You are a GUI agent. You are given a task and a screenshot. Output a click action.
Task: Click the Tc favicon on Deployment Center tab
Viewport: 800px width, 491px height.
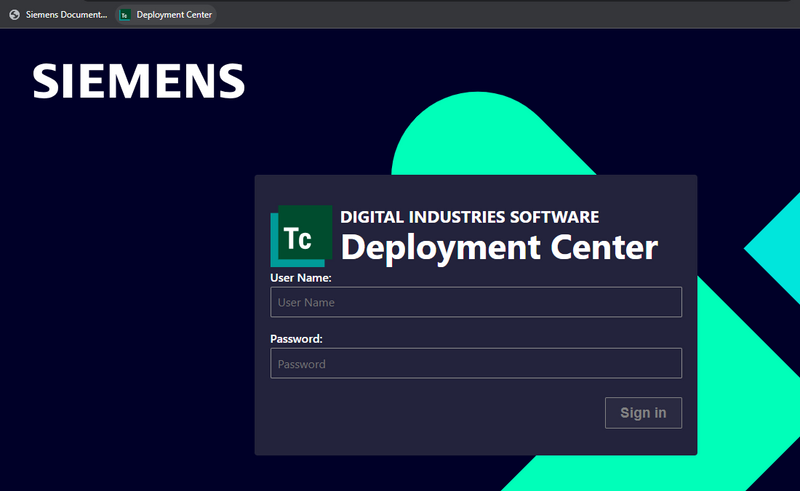(124, 15)
